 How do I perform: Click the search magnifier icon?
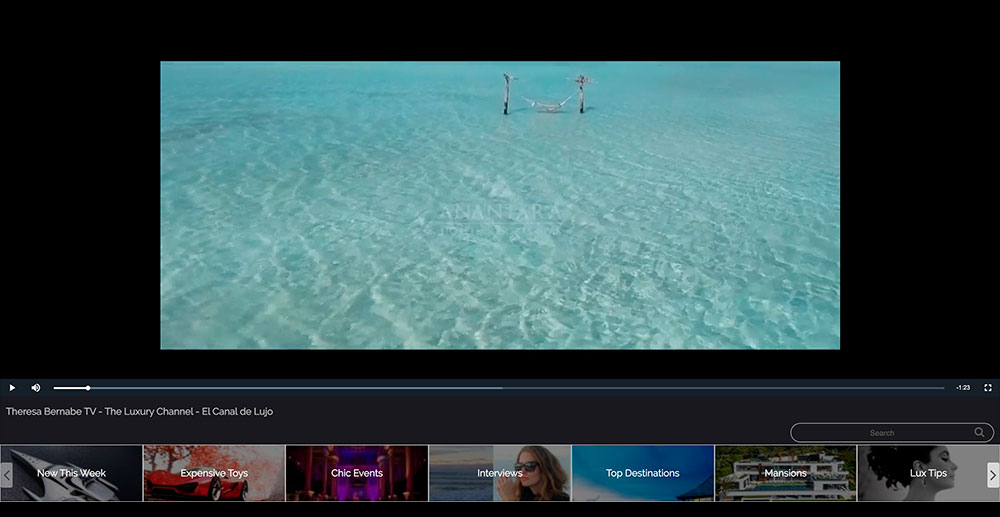(x=979, y=432)
